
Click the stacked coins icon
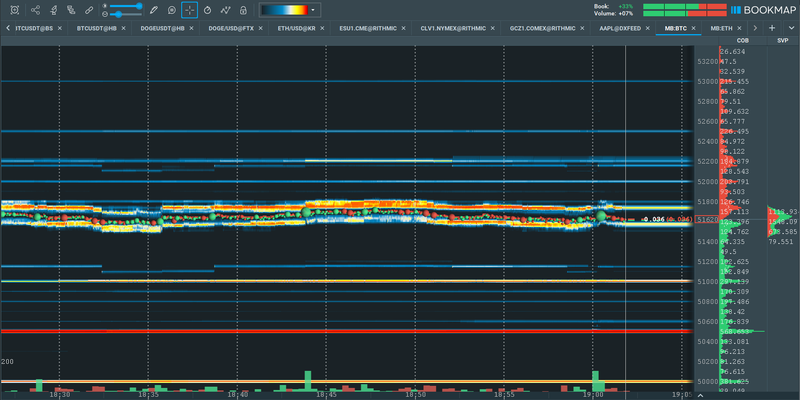71,10
